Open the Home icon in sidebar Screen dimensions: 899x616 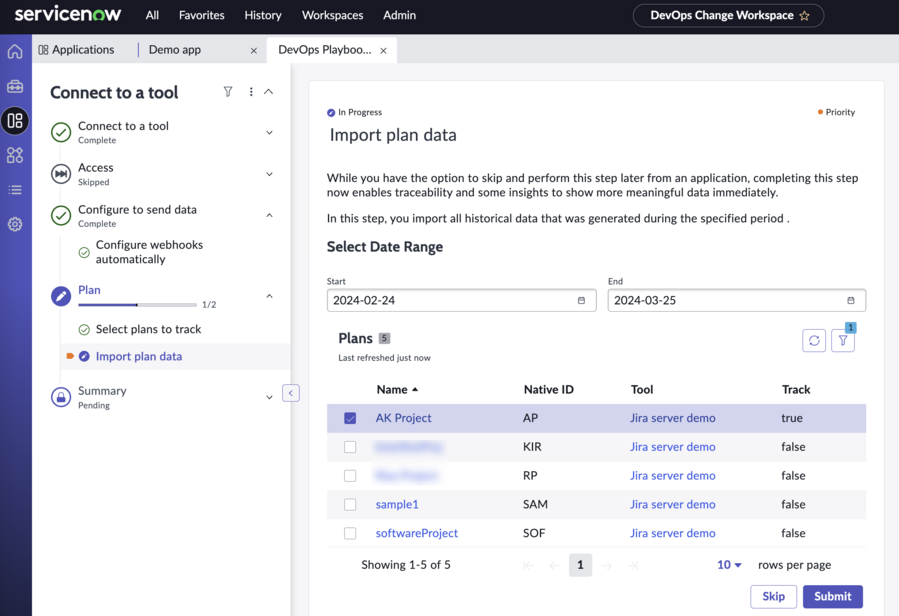pos(15,51)
